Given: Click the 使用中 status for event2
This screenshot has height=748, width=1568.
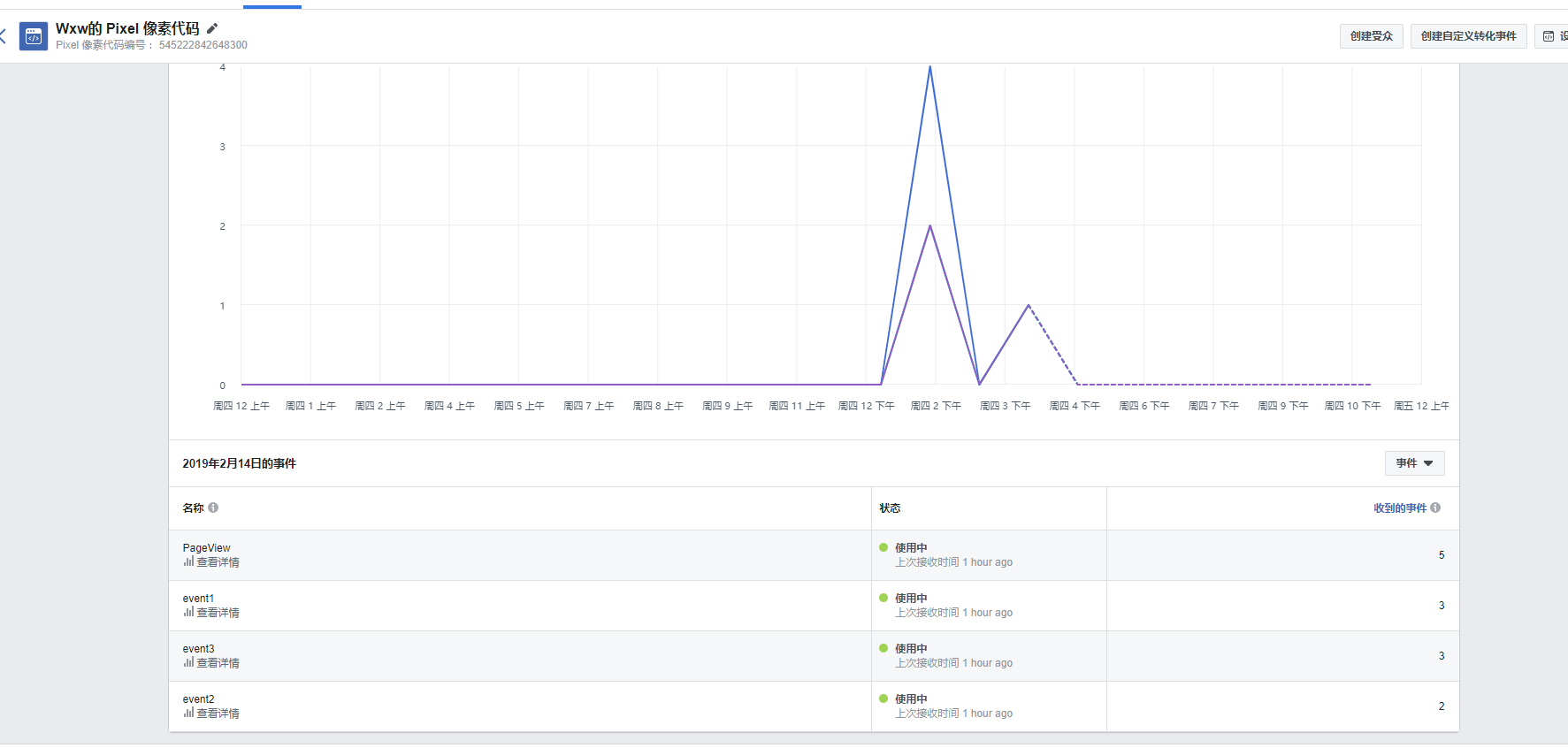Looking at the screenshot, I should [x=911, y=699].
